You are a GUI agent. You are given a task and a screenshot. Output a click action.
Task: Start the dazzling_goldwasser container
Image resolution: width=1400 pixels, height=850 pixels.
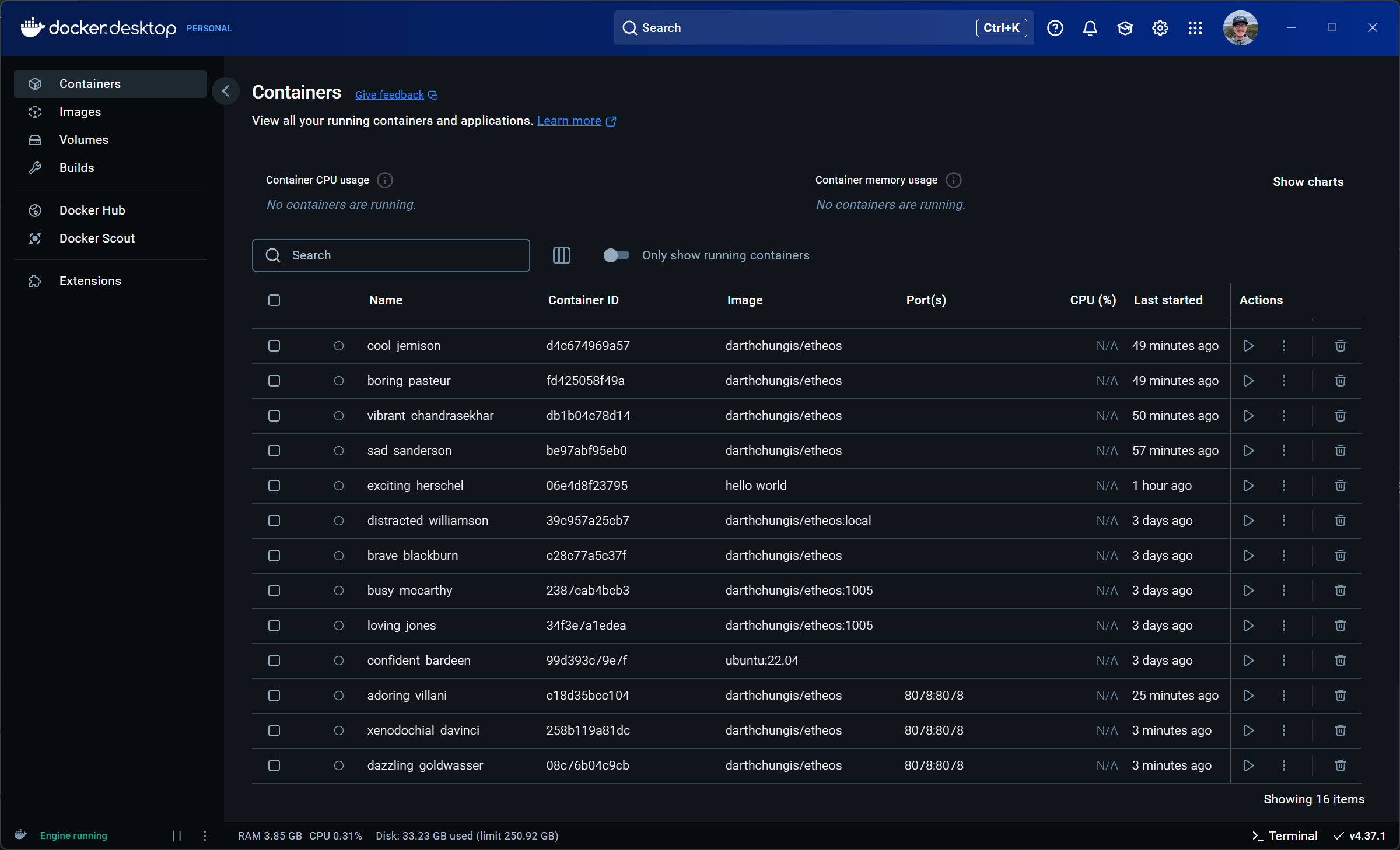tap(1248, 765)
